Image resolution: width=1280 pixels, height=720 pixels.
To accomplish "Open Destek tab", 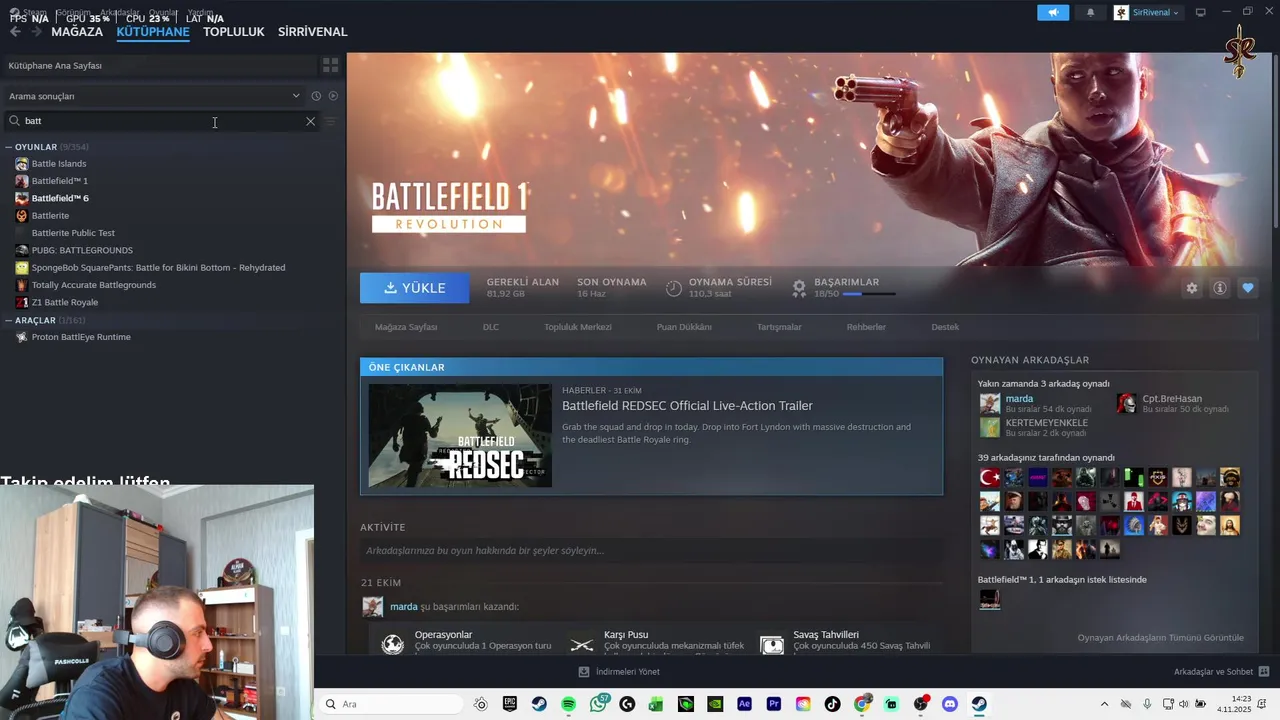I will [x=945, y=327].
